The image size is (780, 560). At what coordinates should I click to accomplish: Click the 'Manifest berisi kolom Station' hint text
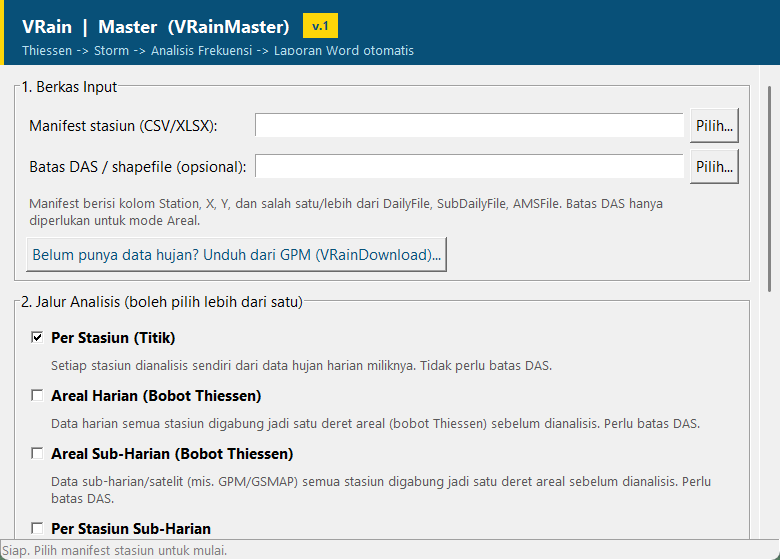[x=346, y=212]
